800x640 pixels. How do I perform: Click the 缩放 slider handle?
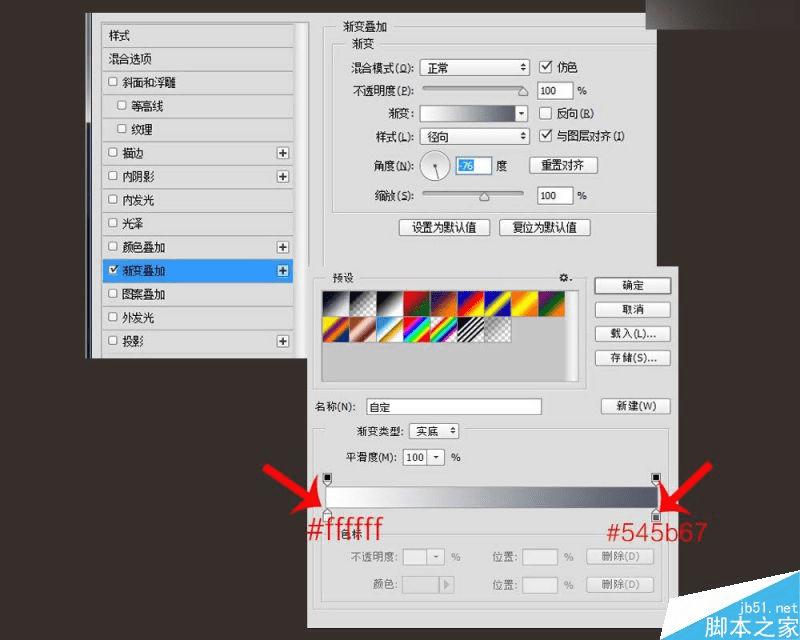484,197
